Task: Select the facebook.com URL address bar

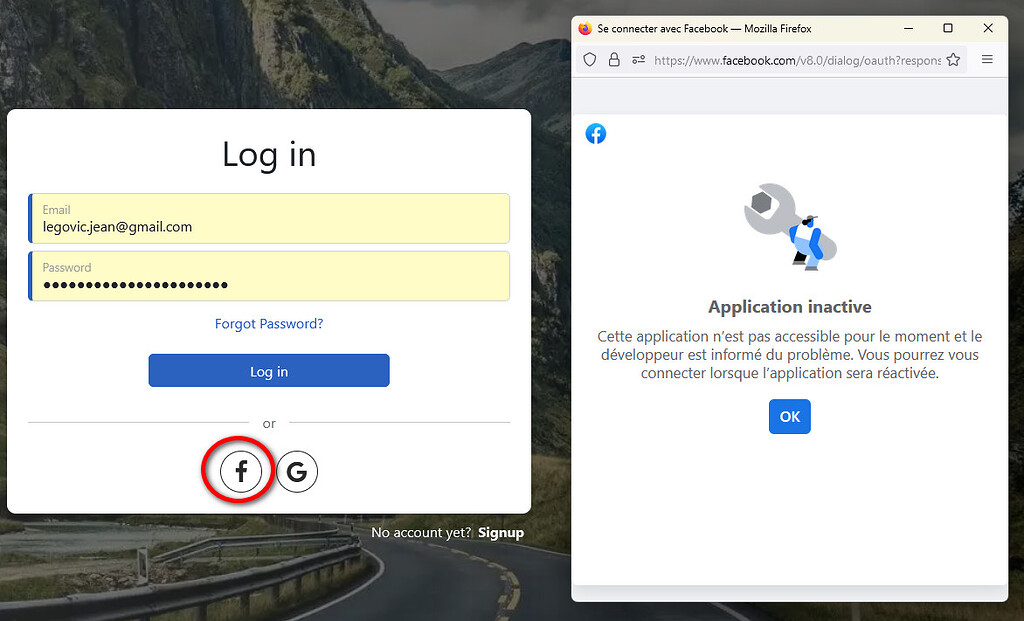Action: tap(796, 60)
